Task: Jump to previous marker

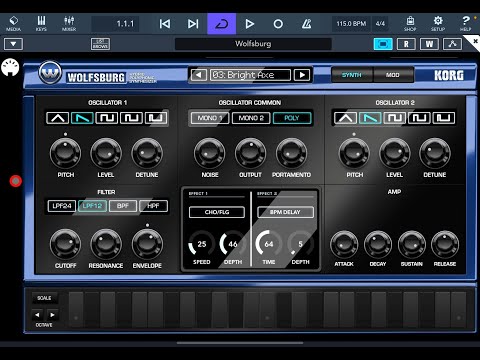Action: pos(165,24)
